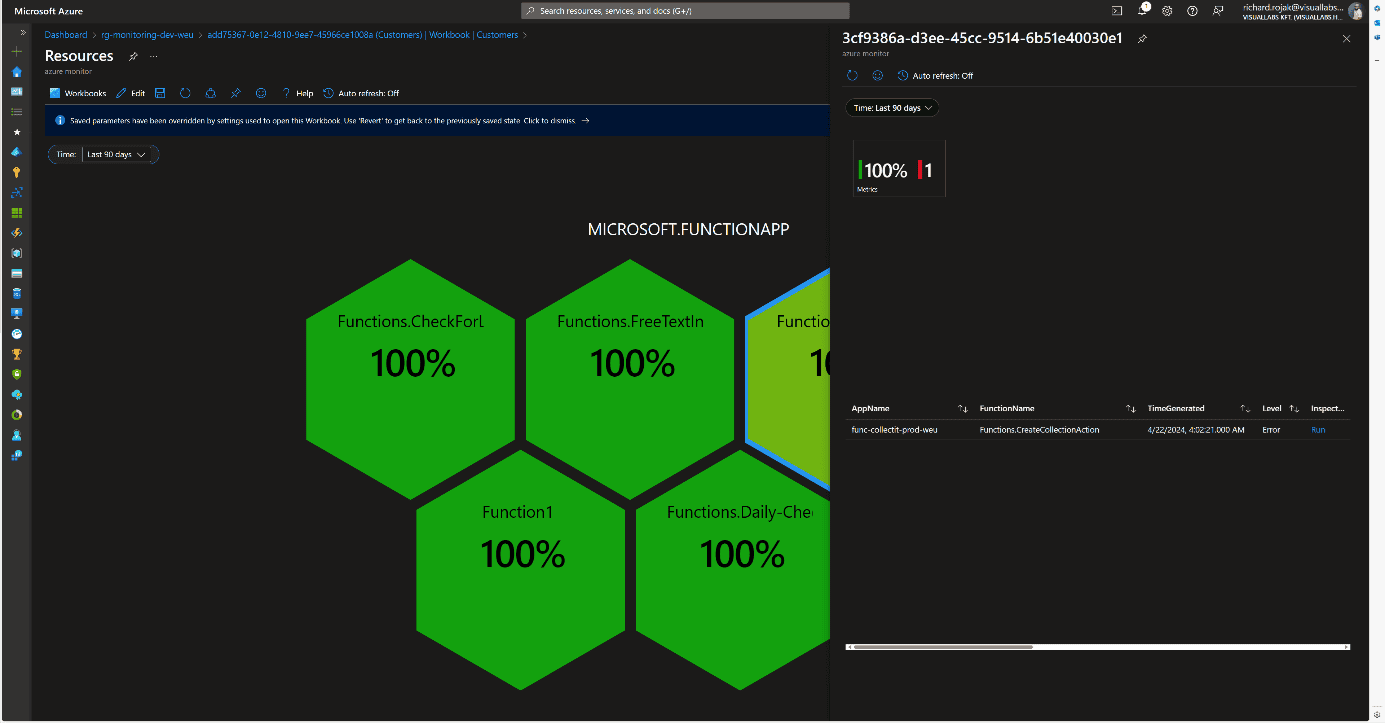
Task: Expand the Azure portal sidebar menu
Action: coord(23,32)
